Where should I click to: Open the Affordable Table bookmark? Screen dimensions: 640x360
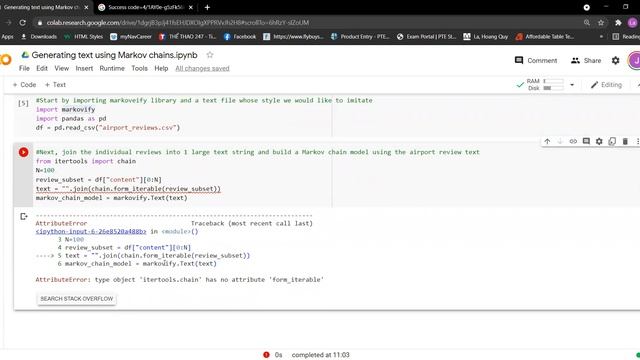point(545,36)
